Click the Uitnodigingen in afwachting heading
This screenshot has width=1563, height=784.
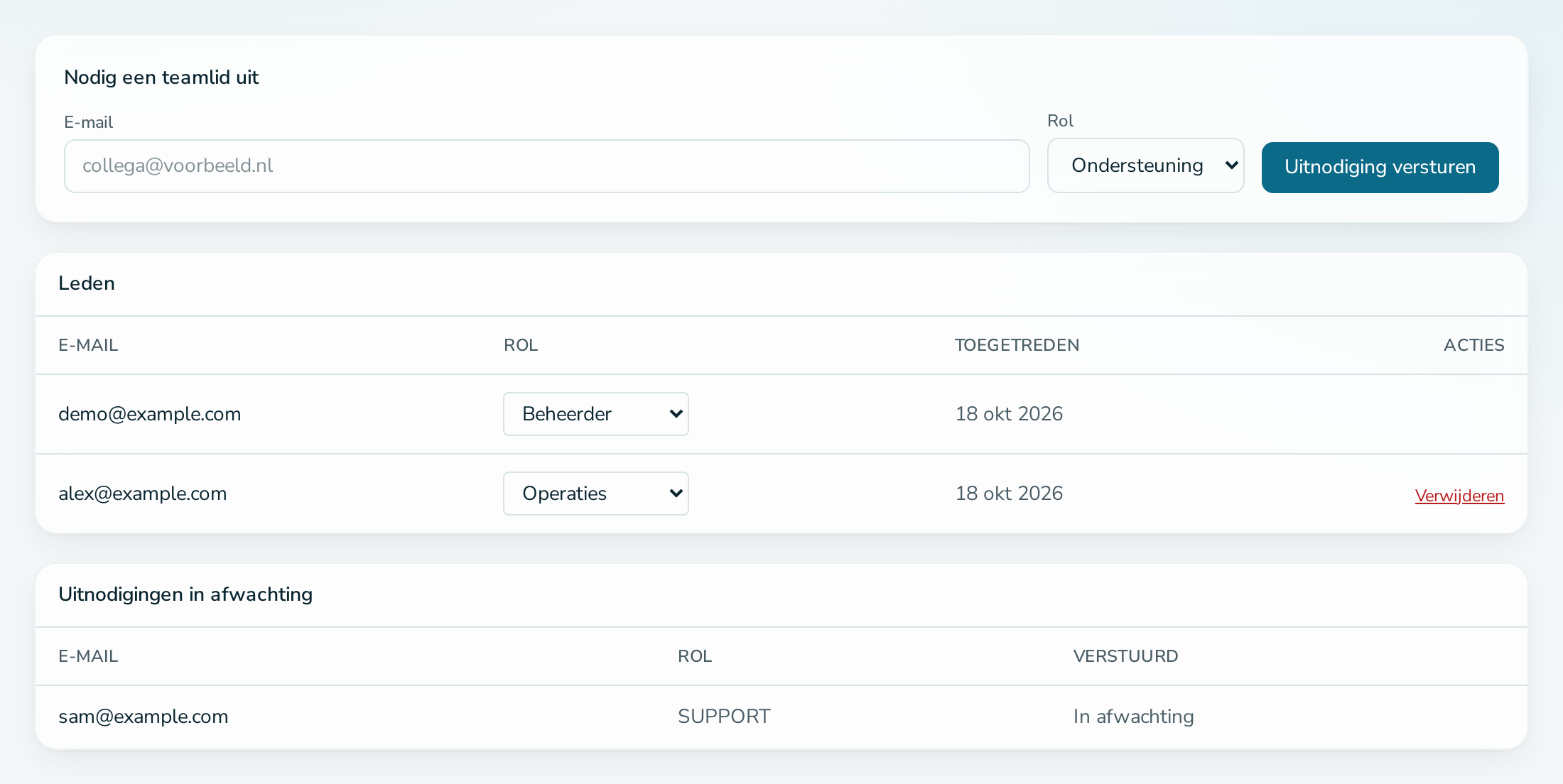[x=185, y=594]
